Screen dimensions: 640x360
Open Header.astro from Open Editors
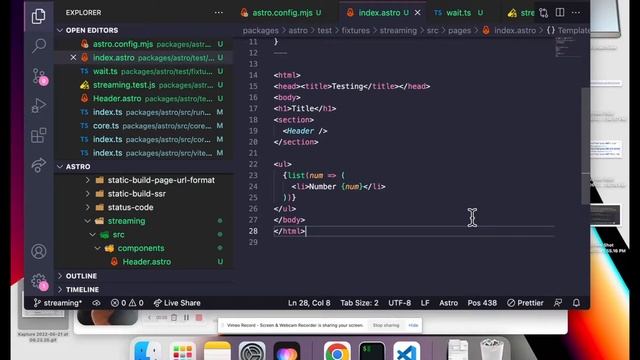coord(117,98)
